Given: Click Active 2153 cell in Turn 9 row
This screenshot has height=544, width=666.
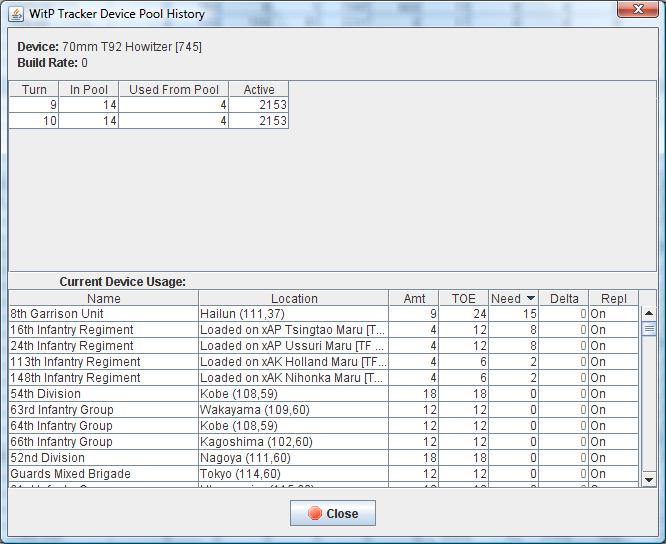Looking at the screenshot, I should pyautogui.click(x=259, y=105).
